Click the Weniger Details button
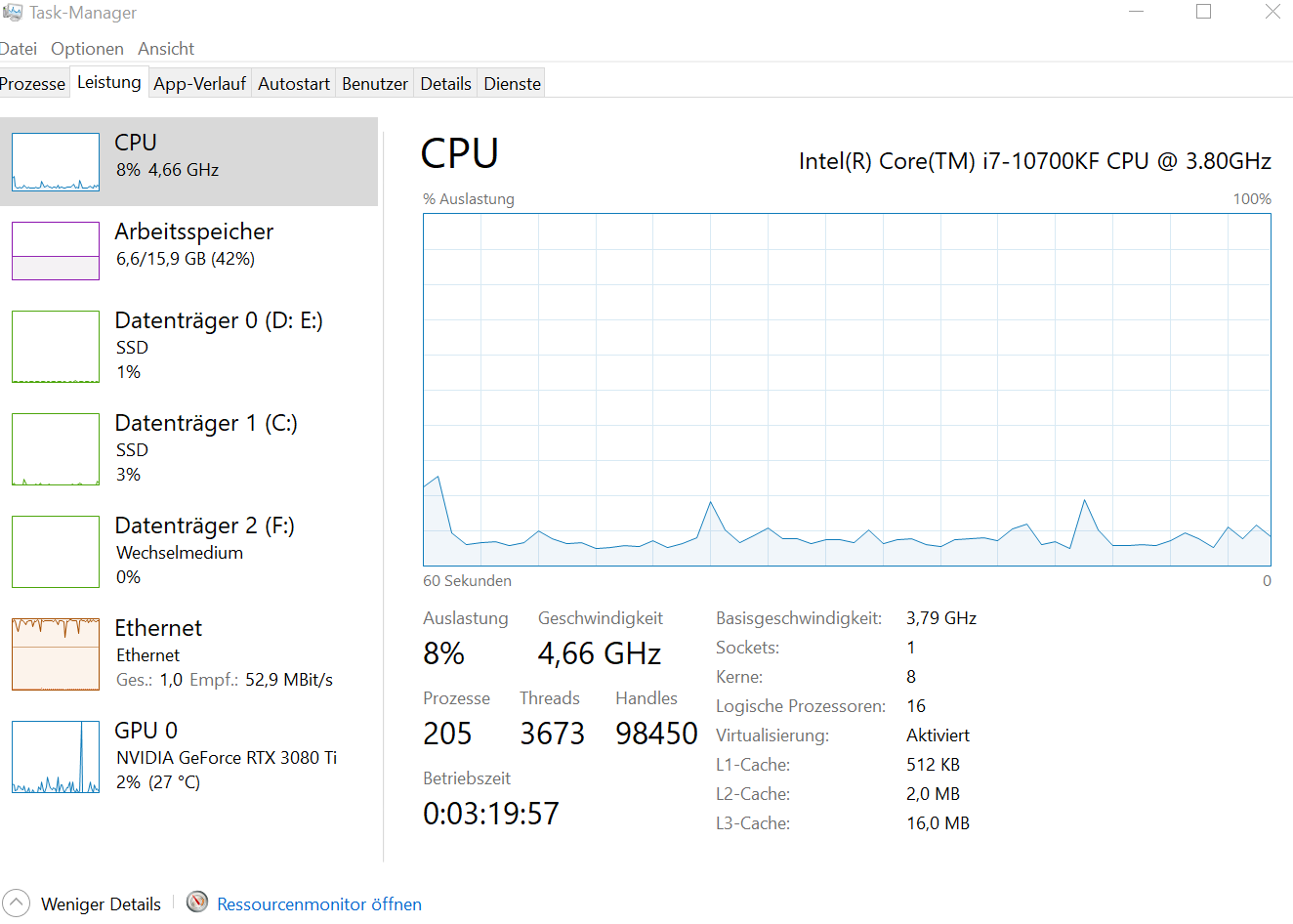The image size is (1293, 924). (x=101, y=903)
